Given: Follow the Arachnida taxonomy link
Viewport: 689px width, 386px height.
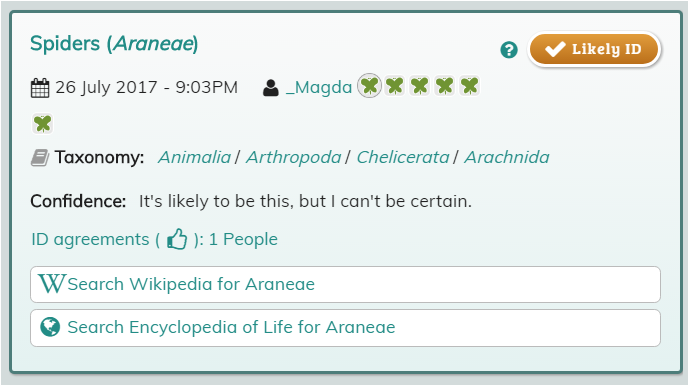Looking at the screenshot, I should tap(507, 157).
